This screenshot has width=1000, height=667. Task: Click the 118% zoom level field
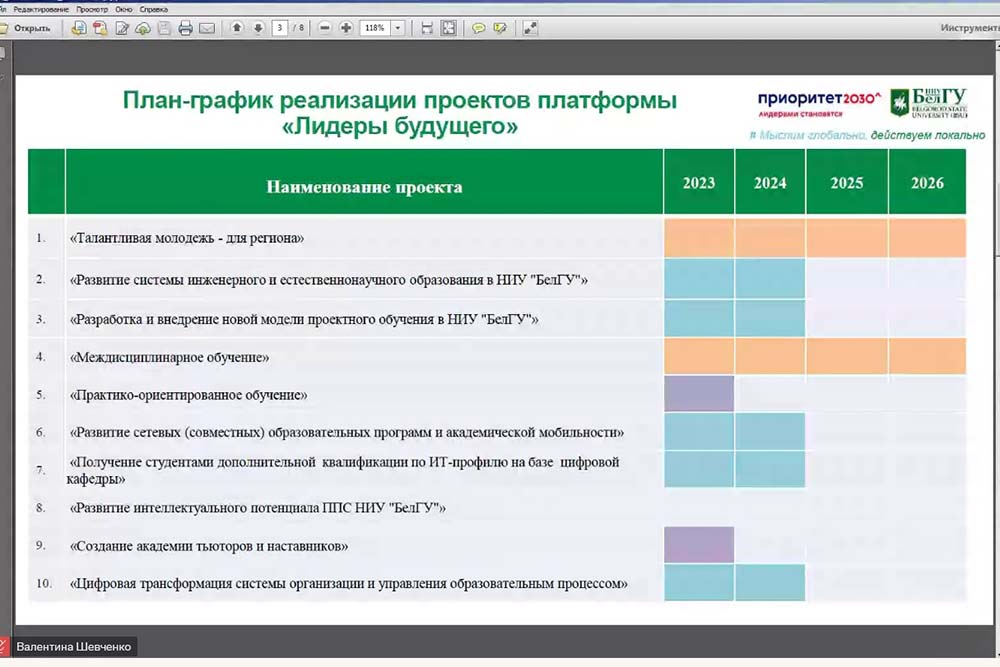(375, 28)
